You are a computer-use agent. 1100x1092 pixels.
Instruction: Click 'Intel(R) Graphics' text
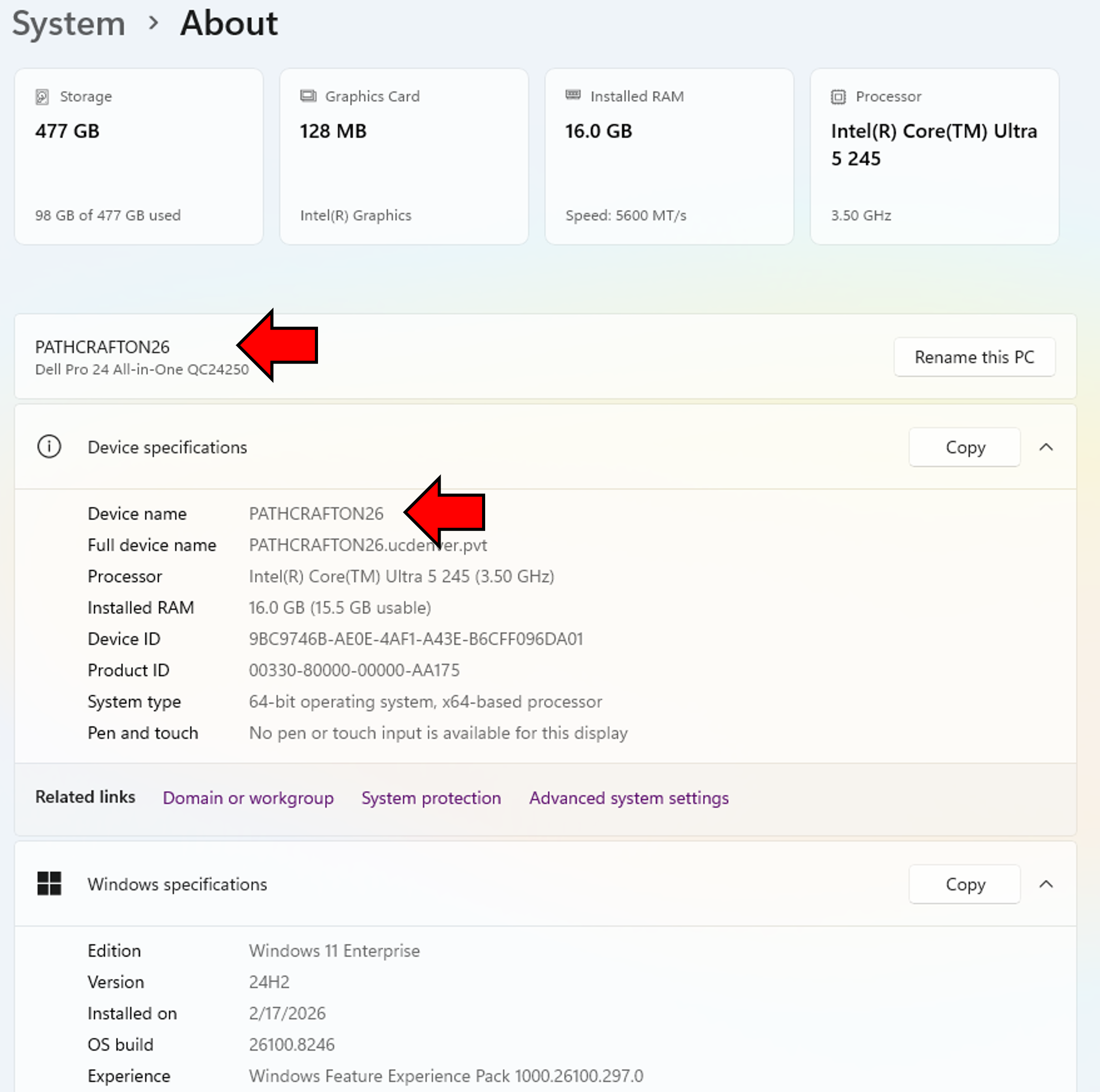[x=356, y=215]
